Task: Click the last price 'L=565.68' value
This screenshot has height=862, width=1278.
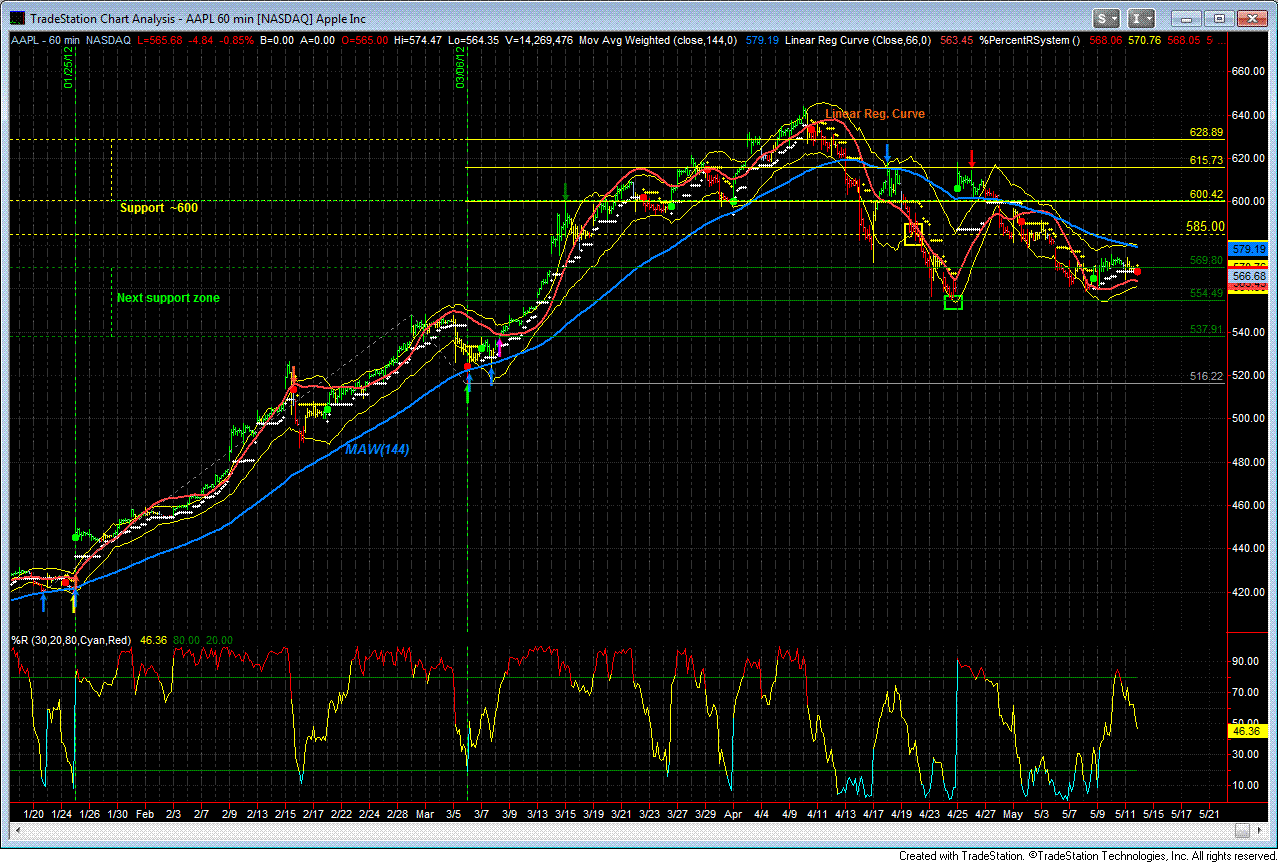Action: tap(157, 41)
